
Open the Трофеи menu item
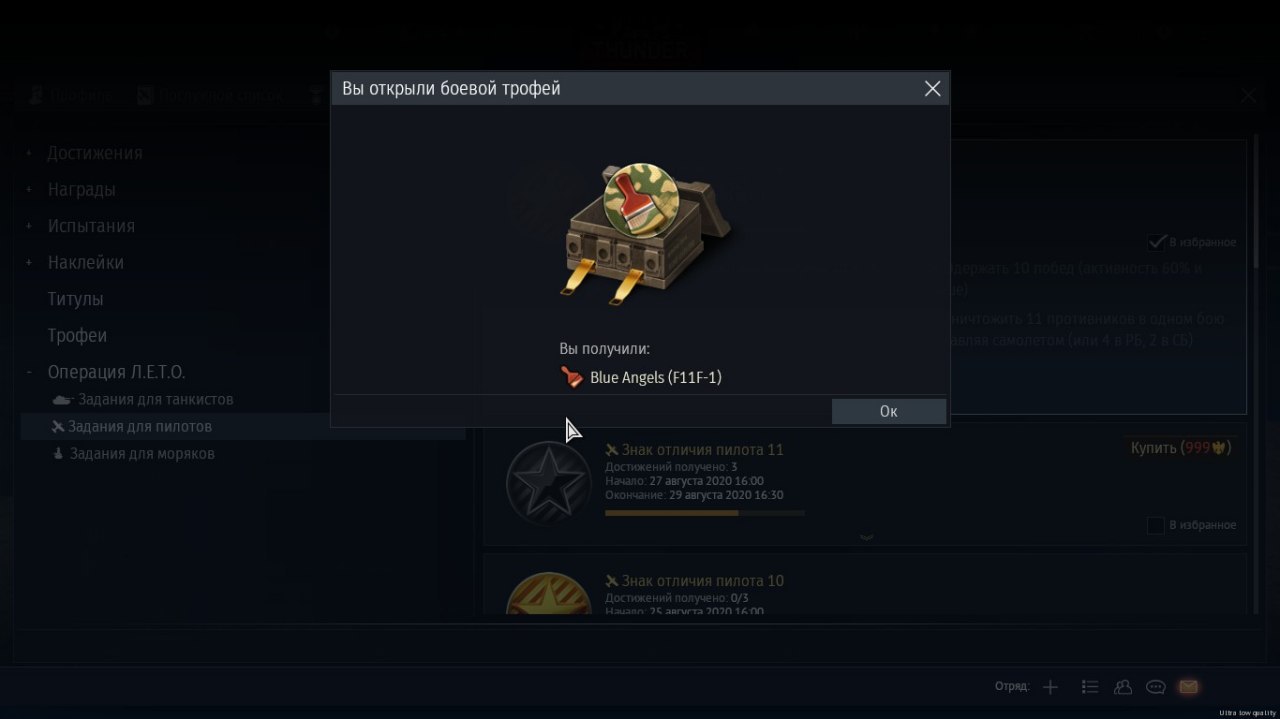[77, 335]
